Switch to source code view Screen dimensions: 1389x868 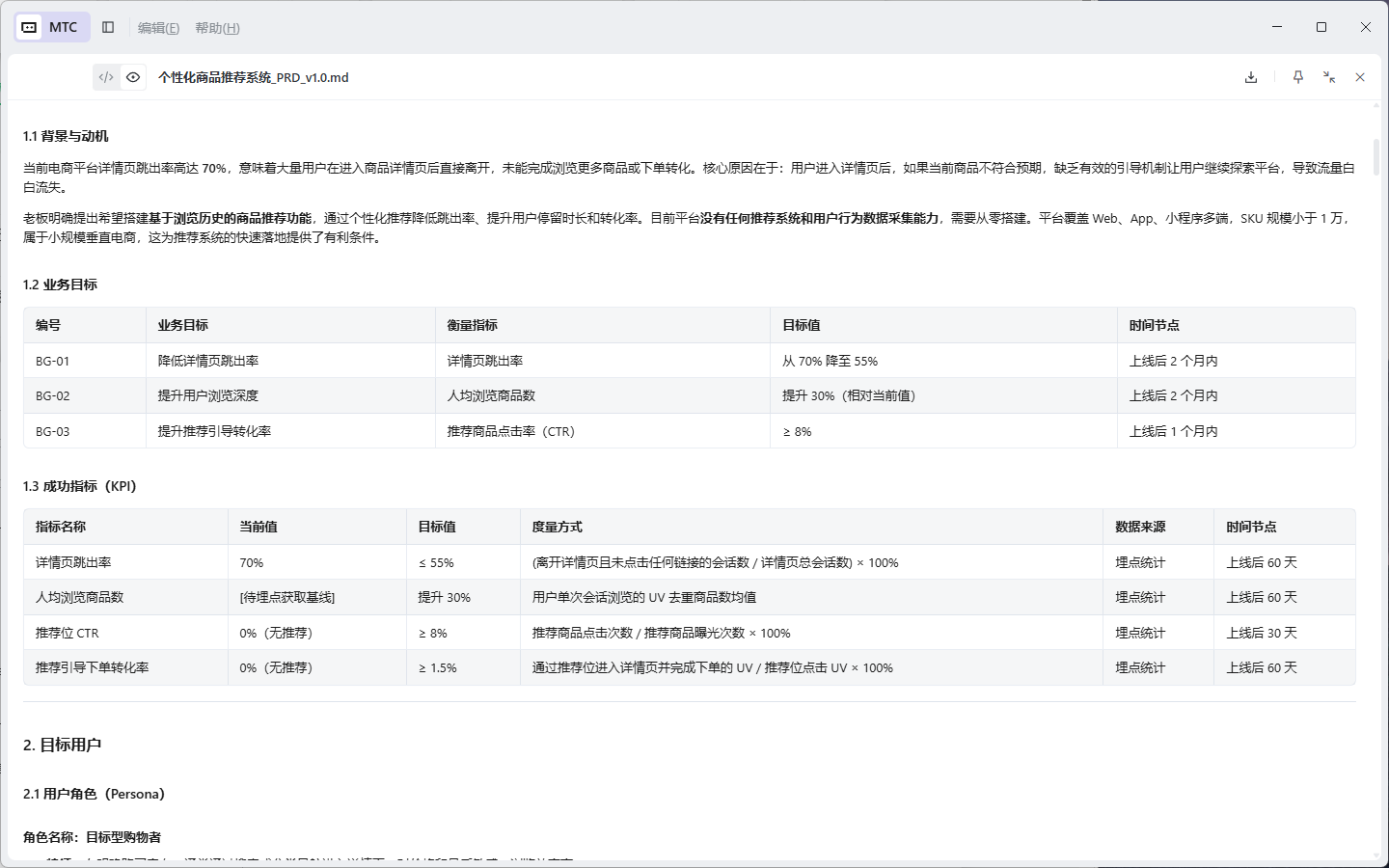[x=106, y=77]
